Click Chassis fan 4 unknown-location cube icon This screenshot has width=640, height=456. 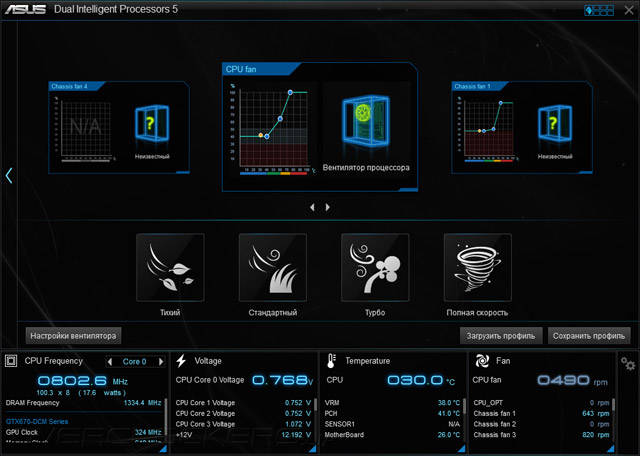152,123
